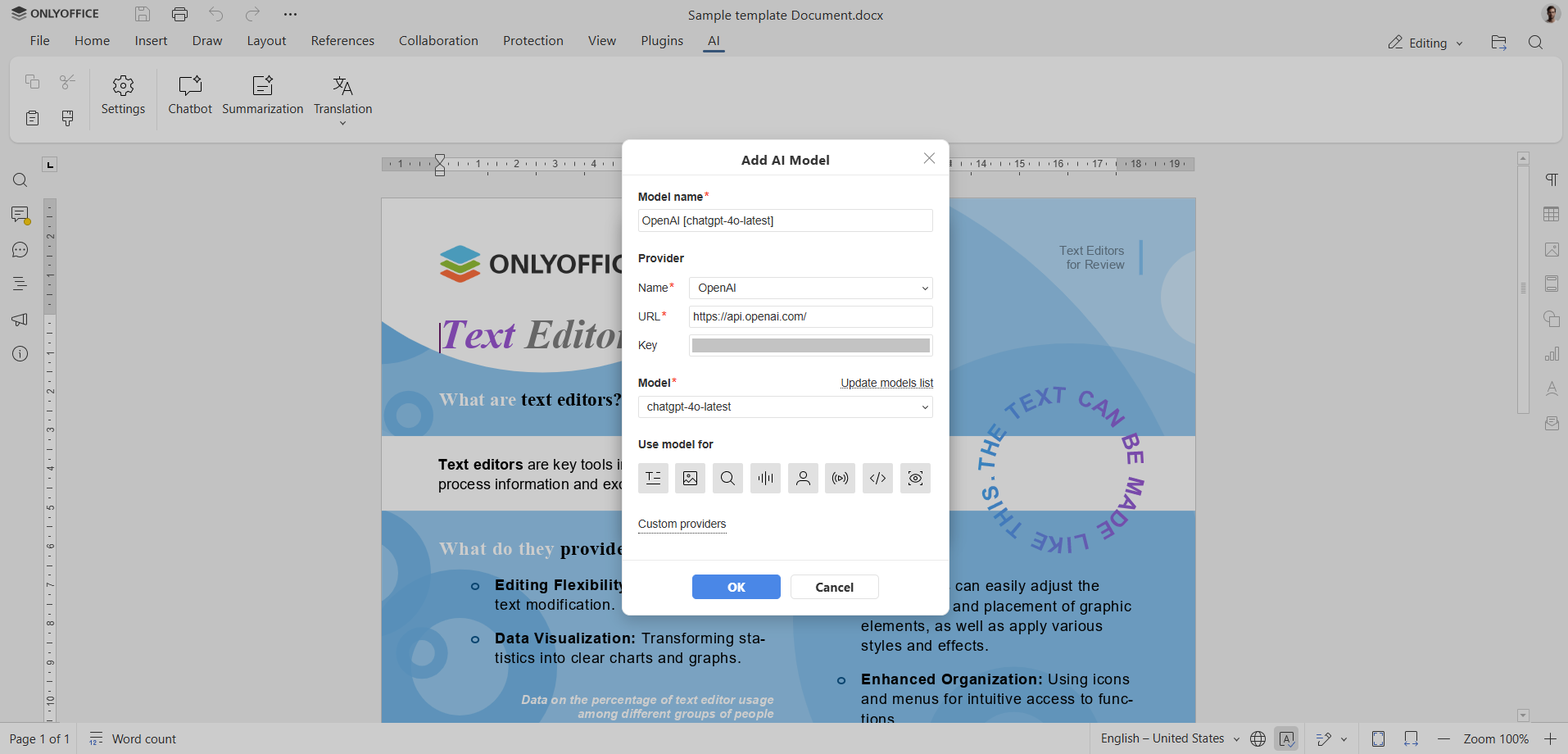1568x754 pixels.
Task: Show the headings navigation panel
Action: pyautogui.click(x=20, y=284)
